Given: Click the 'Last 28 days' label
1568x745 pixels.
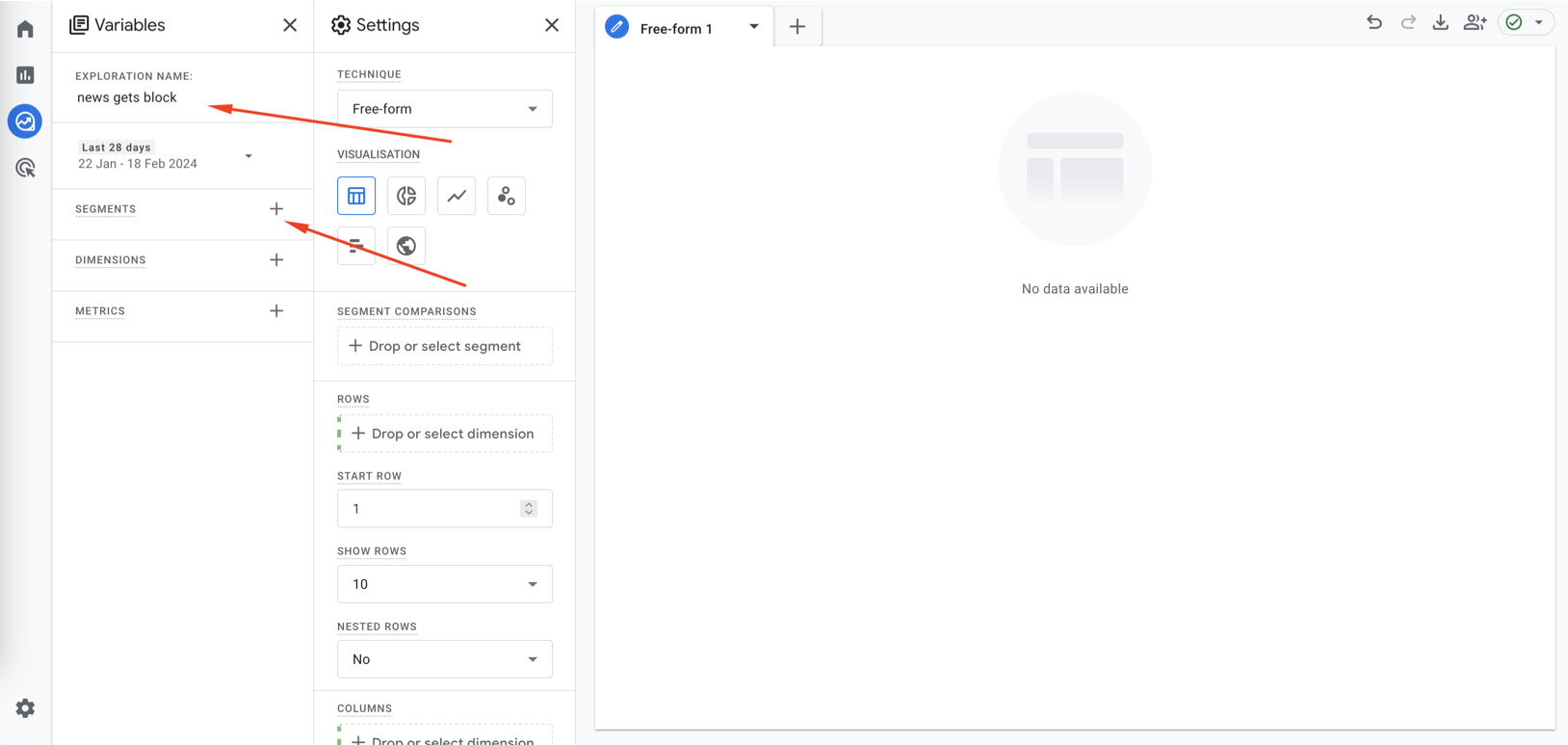Looking at the screenshot, I should [x=117, y=147].
